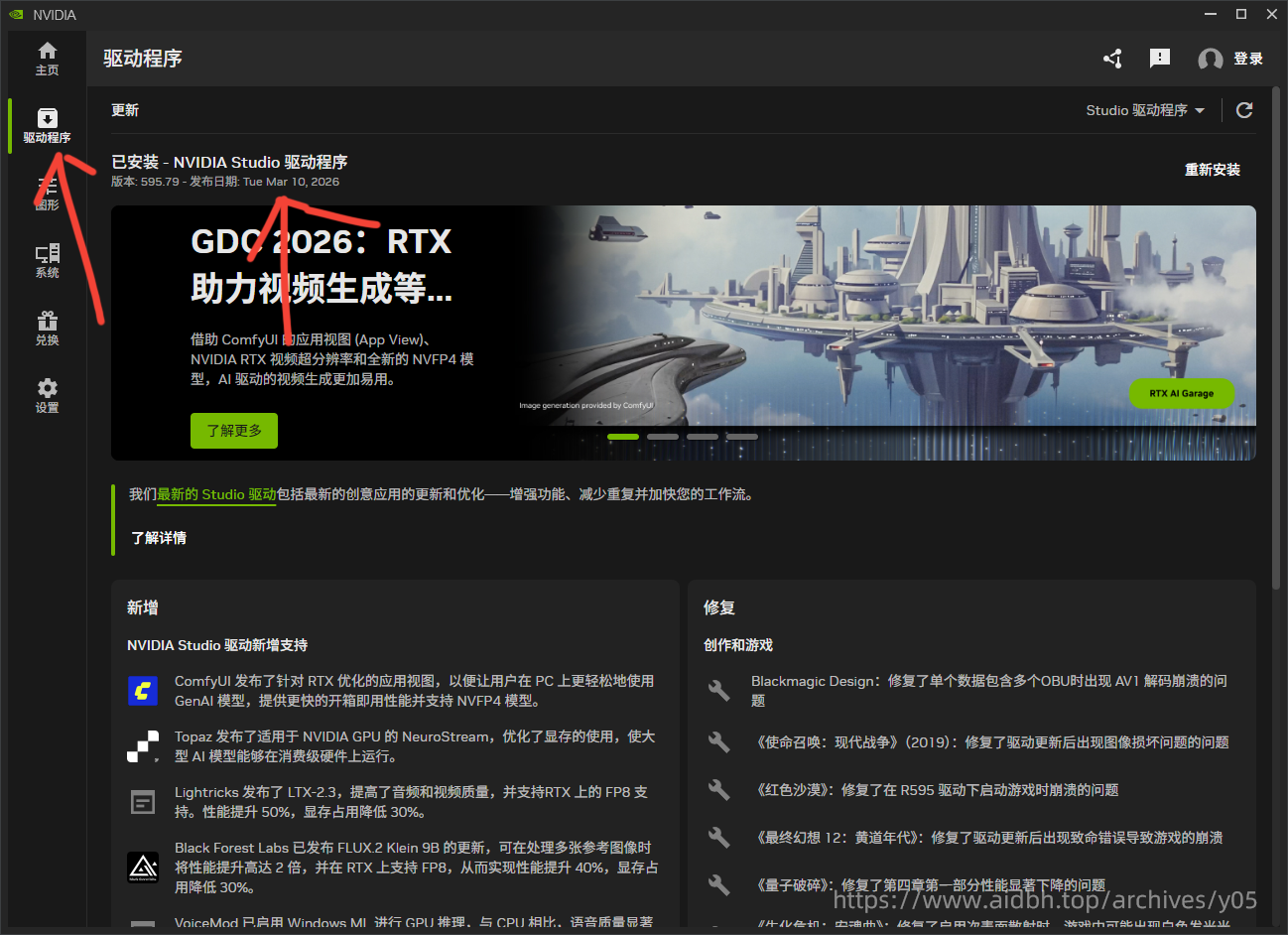1288x935 pixels.
Task: Open the Redeem (兑换) gift icon
Action: [47, 329]
